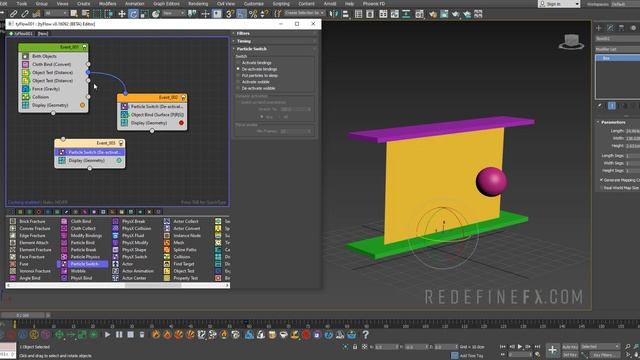Image resolution: width=640 pixels, height=360 pixels.
Task: Open the Create Selection Set dropdown
Action: click(x=304, y=13)
